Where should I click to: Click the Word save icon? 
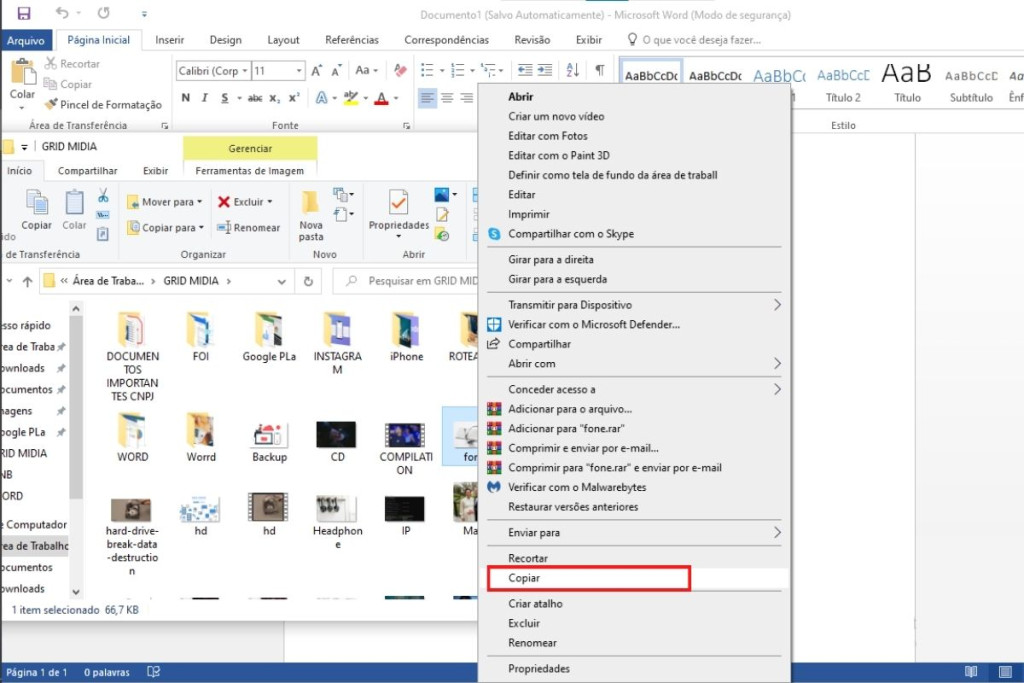24,14
